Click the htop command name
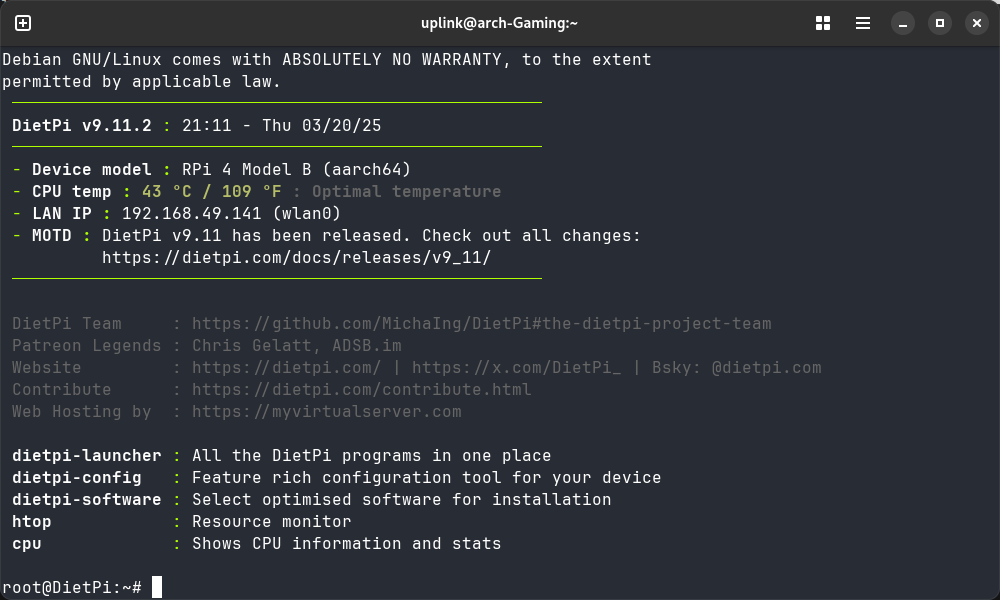 click(32, 522)
